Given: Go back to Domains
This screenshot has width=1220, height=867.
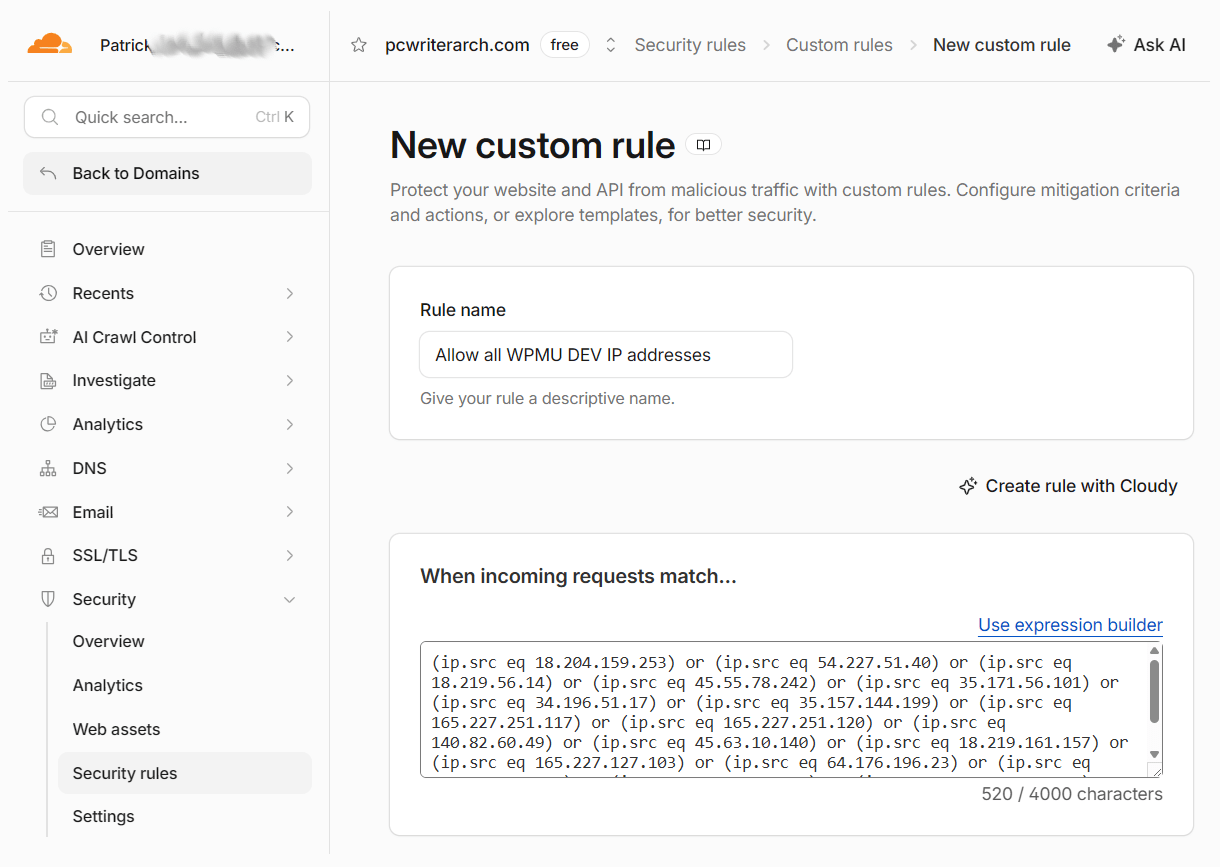Looking at the screenshot, I should pyautogui.click(x=167, y=173).
